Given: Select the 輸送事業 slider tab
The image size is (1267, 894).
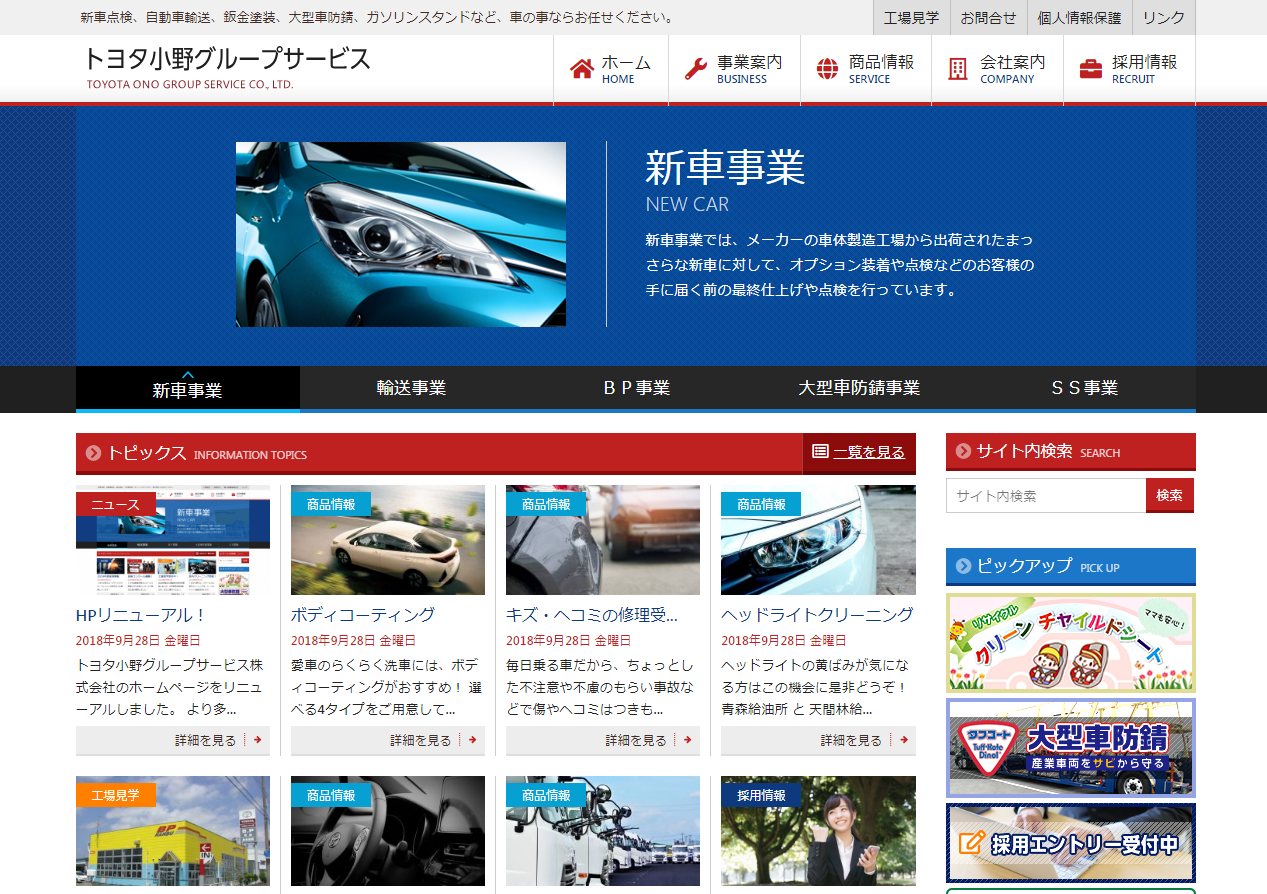Looking at the screenshot, I should click(411, 389).
